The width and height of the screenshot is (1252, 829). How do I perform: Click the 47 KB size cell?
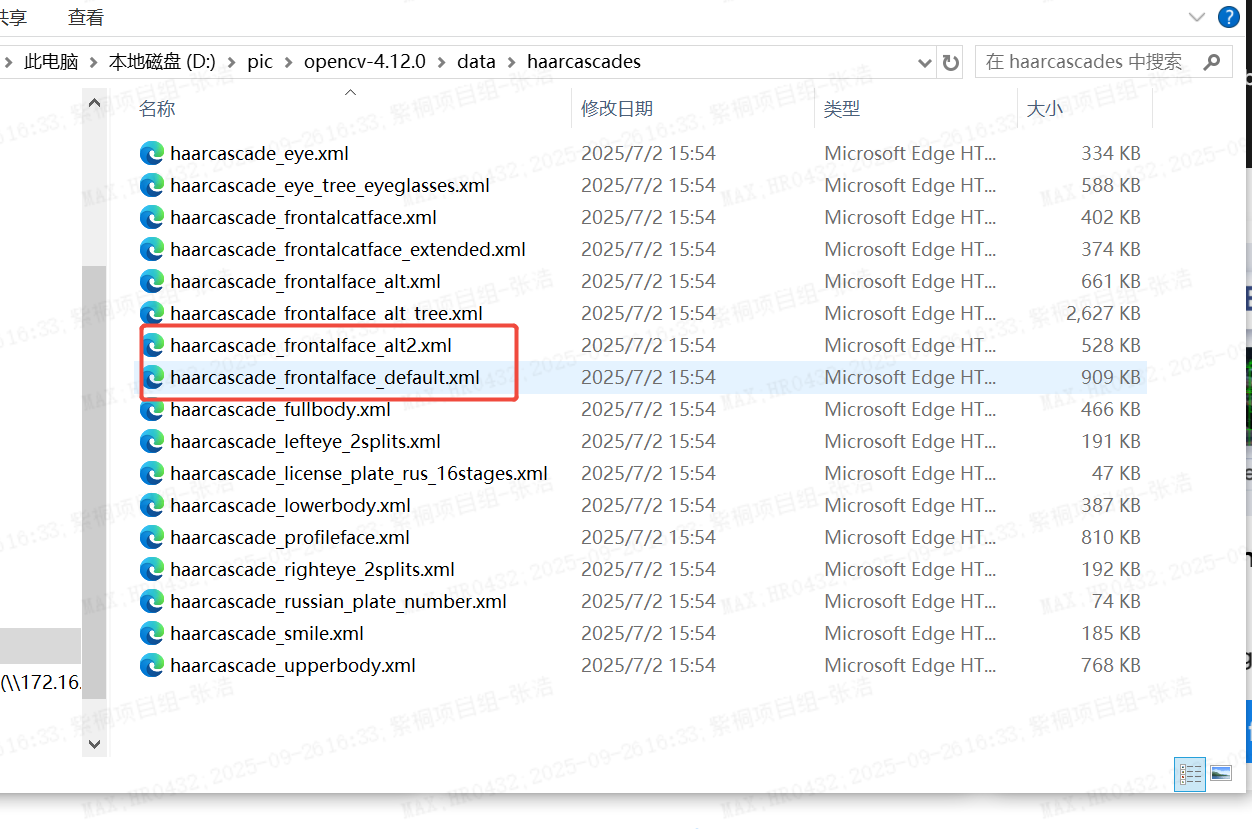pos(1116,473)
